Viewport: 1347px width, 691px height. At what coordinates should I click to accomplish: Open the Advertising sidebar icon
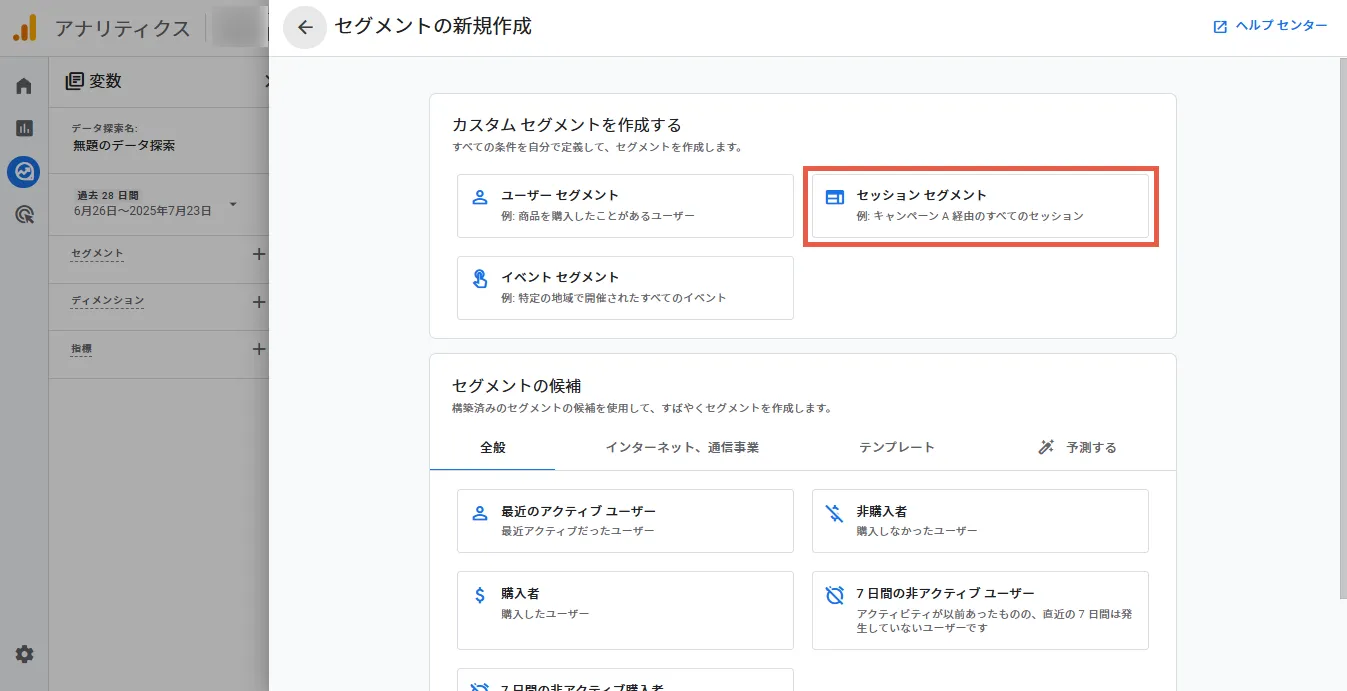coord(24,214)
